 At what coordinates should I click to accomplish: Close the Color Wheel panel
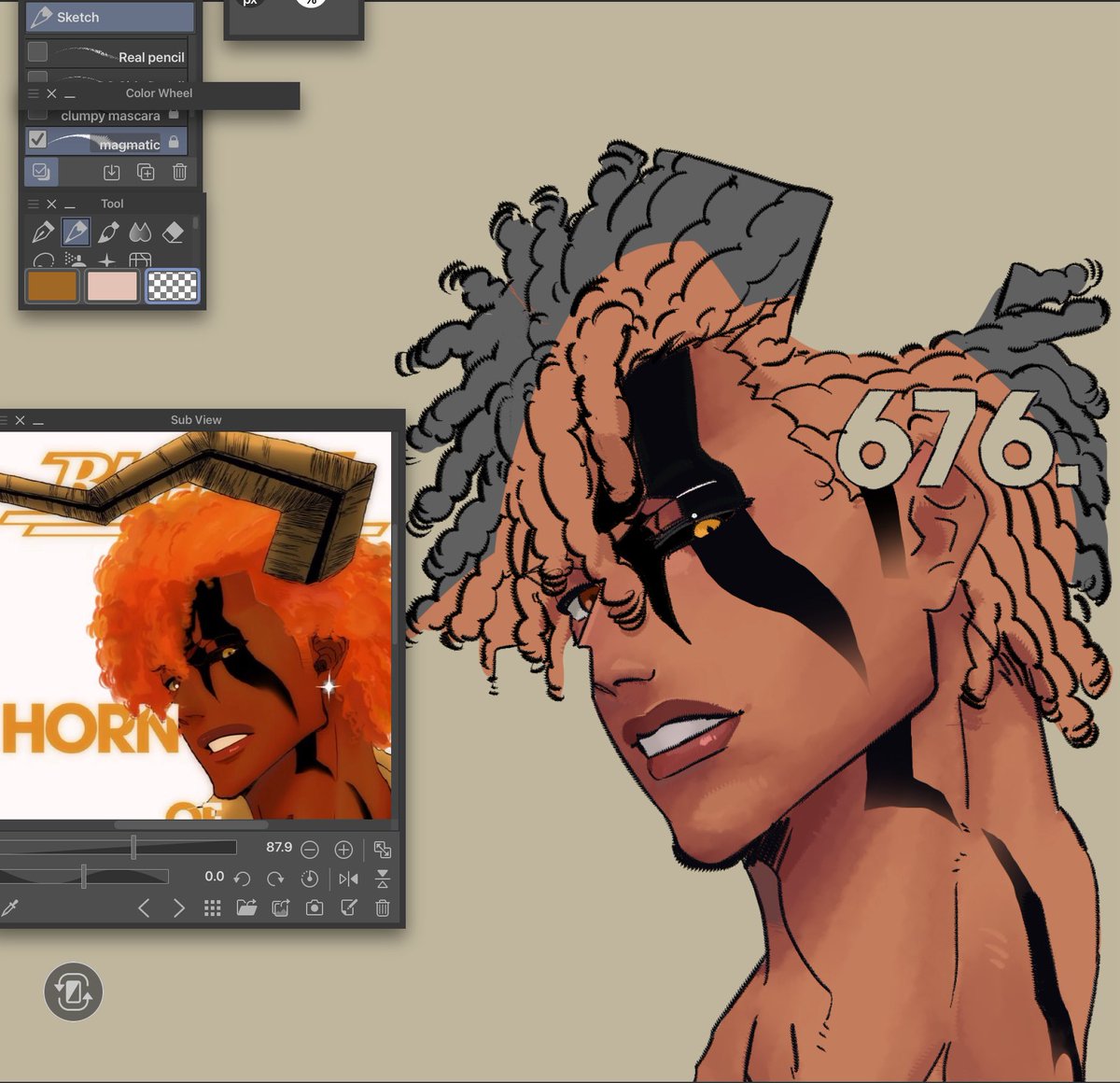(51, 93)
